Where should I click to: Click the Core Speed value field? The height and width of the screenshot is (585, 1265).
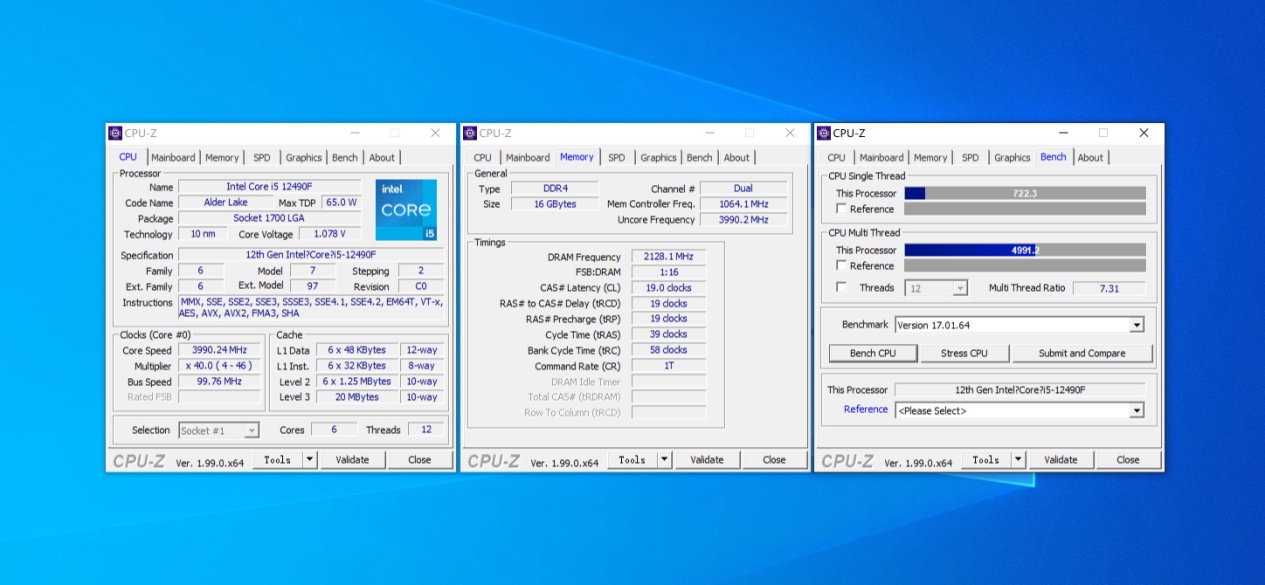coord(219,350)
